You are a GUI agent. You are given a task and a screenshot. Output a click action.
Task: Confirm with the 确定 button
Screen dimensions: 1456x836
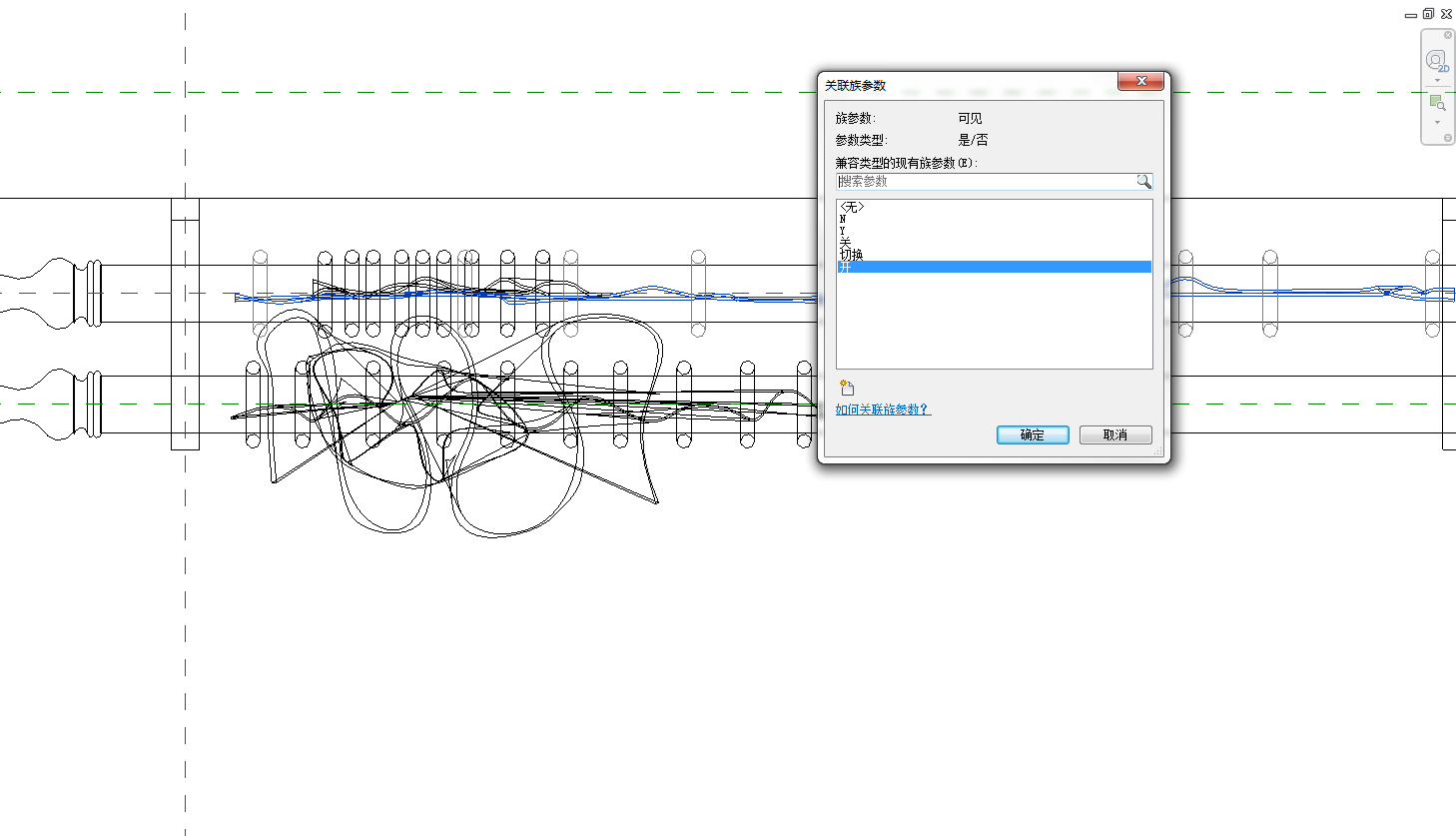(1033, 435)
